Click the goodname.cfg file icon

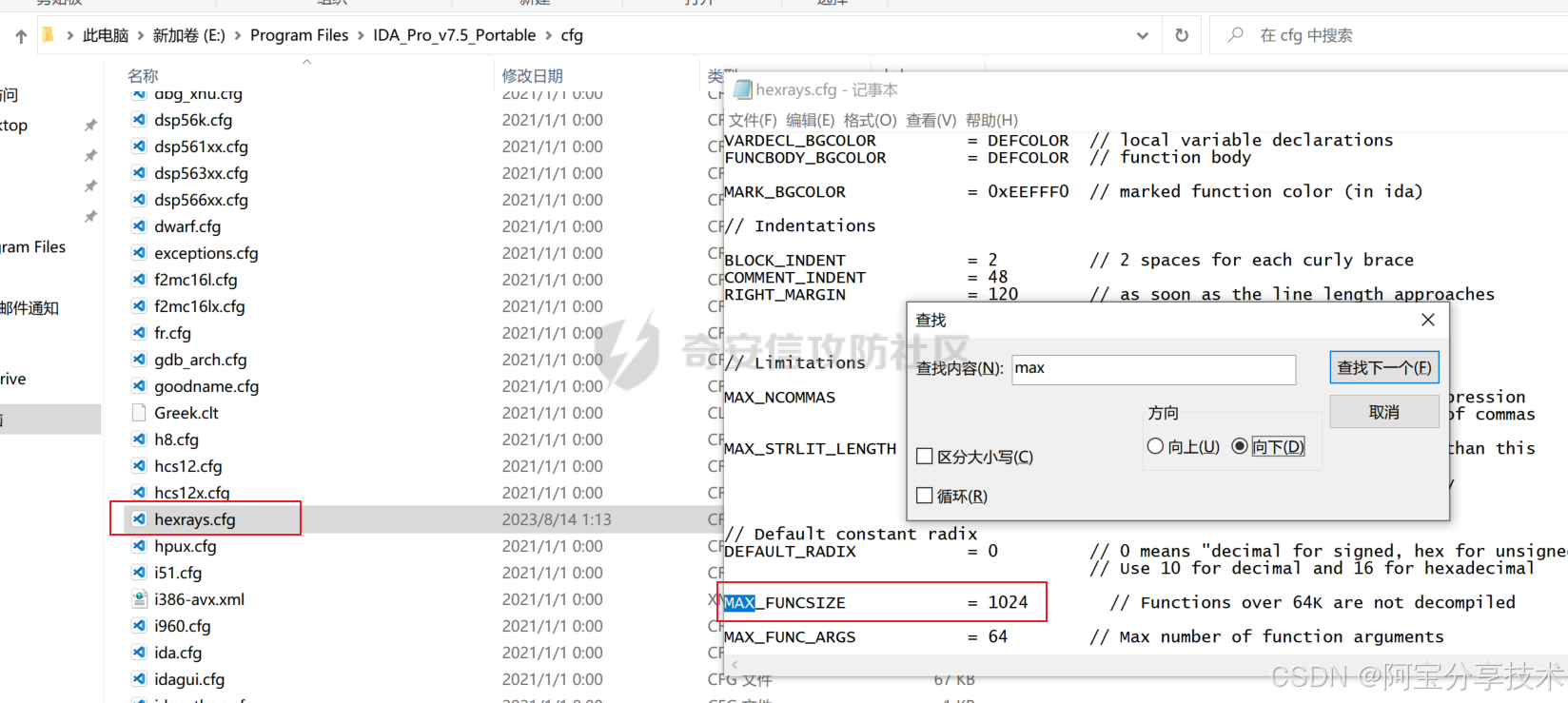pos(139,386)
